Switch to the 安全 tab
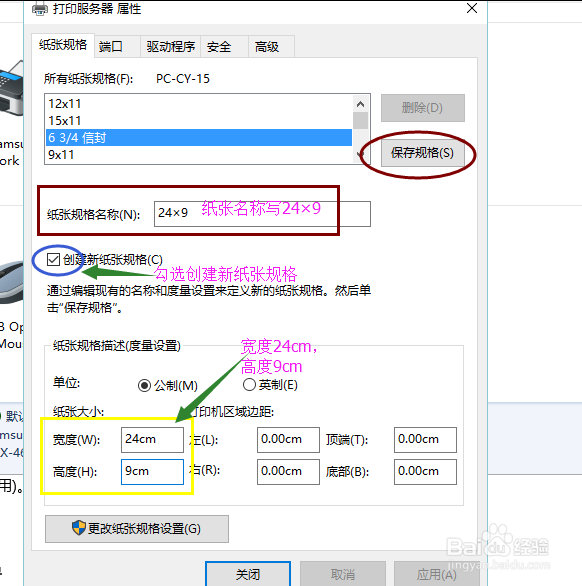Viewport: 582px width, 586px height. pos(224,47)
